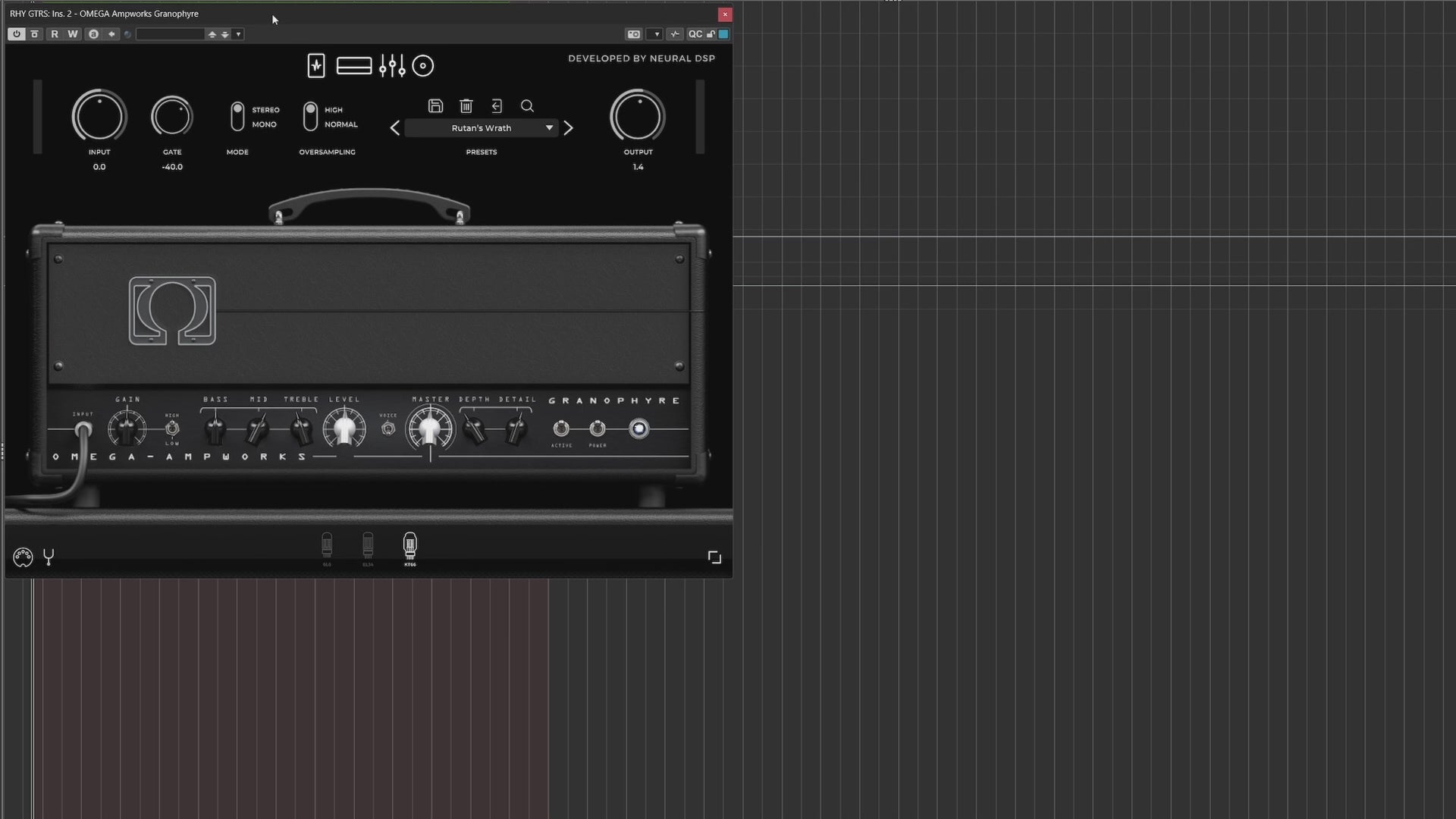Image resolution: width=1456 pixels, height=819 pixels.
Task: Select the KT66 power tube
Action: [409, 550]
